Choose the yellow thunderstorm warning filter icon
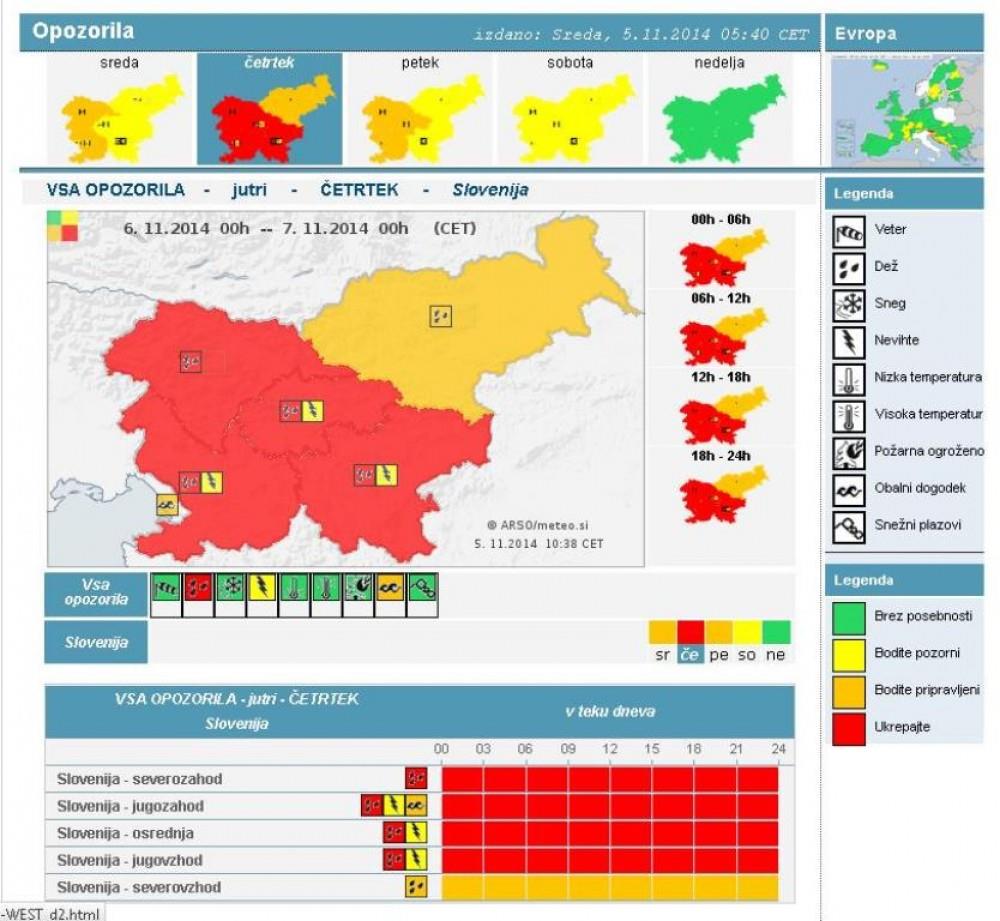The image size is (1000, 921). 261,588
